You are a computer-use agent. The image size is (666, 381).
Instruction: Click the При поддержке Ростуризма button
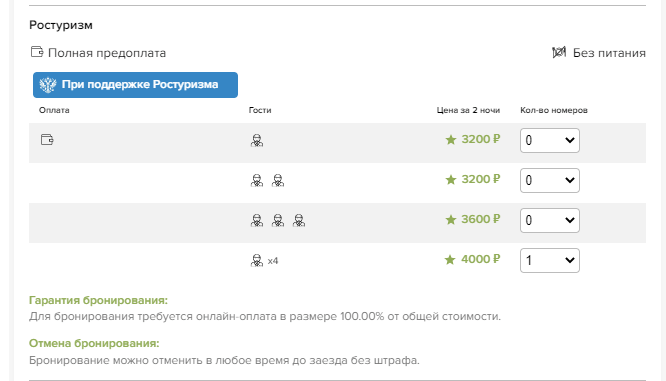(135, 85)
